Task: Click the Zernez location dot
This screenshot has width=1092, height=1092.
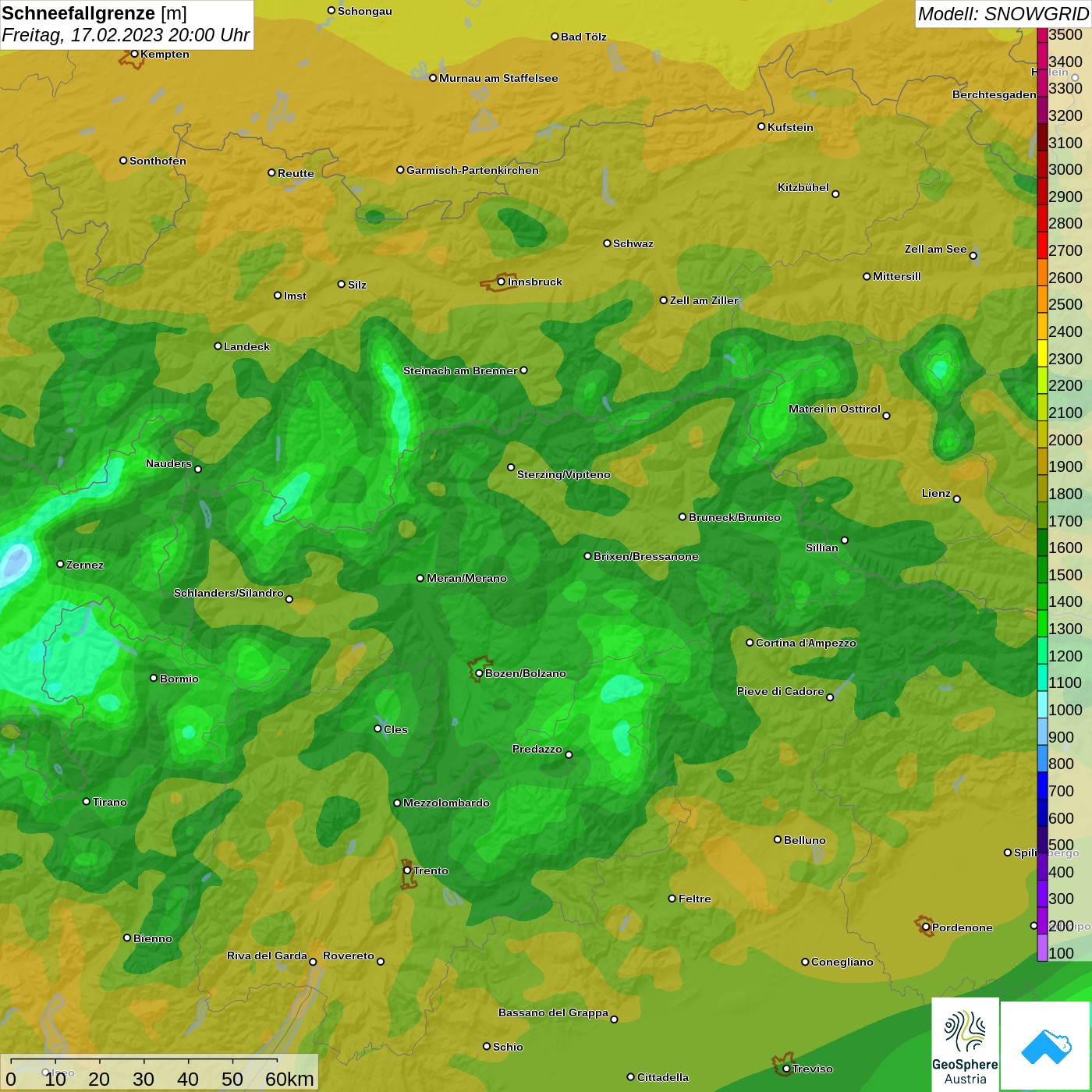Action: [60, 564]
